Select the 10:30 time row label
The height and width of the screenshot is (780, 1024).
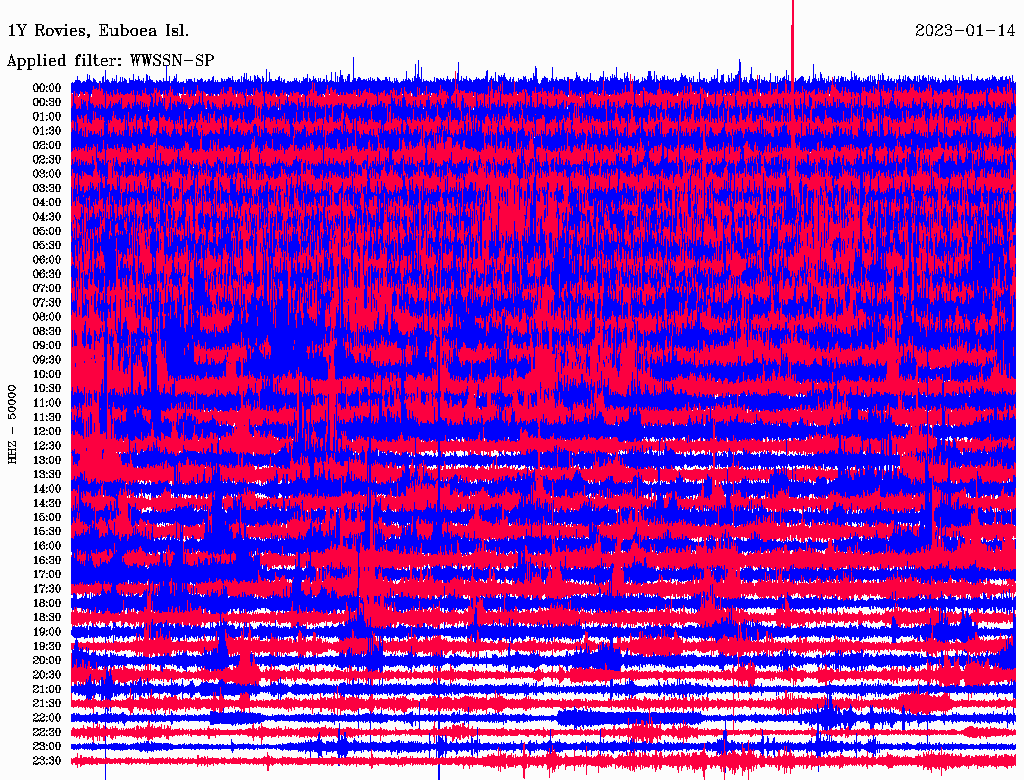pyautogui.click(x=46, y=388)
